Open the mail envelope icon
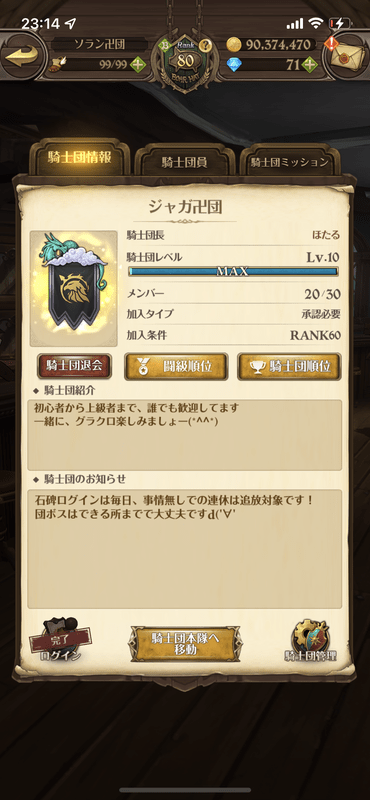The width and height of the screenshot is (370, 800). click(x=346, y=55)
